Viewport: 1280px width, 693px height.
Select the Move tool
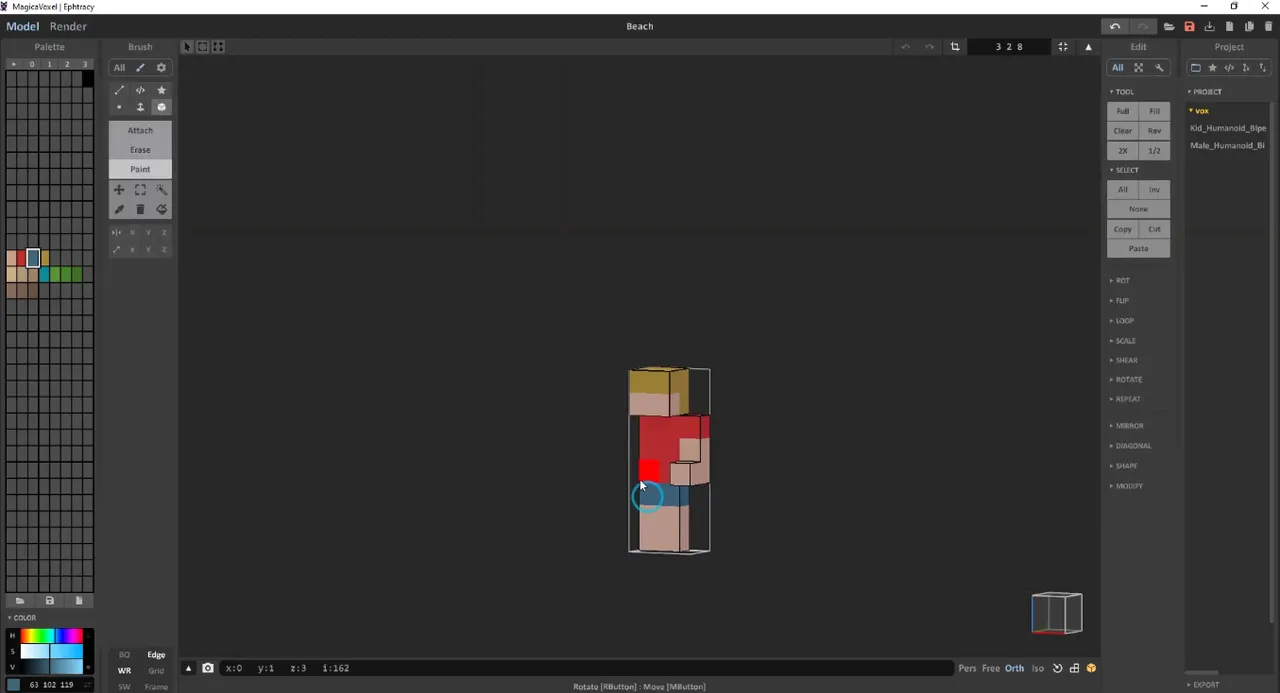[119, 190]
